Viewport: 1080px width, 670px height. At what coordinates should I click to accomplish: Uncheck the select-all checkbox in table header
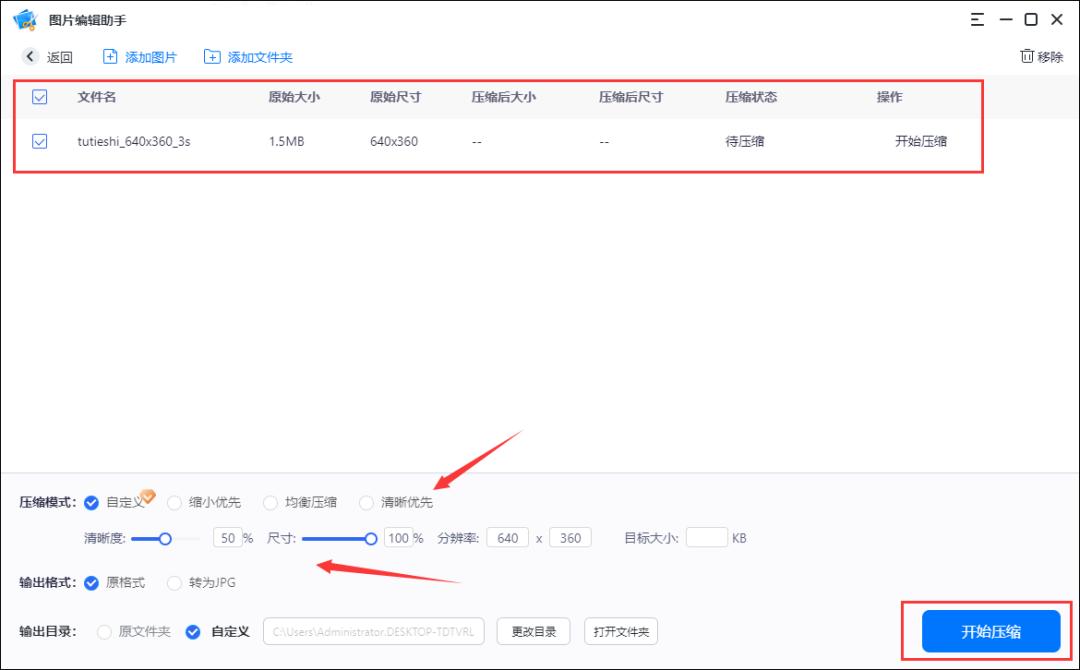(40, 97)
